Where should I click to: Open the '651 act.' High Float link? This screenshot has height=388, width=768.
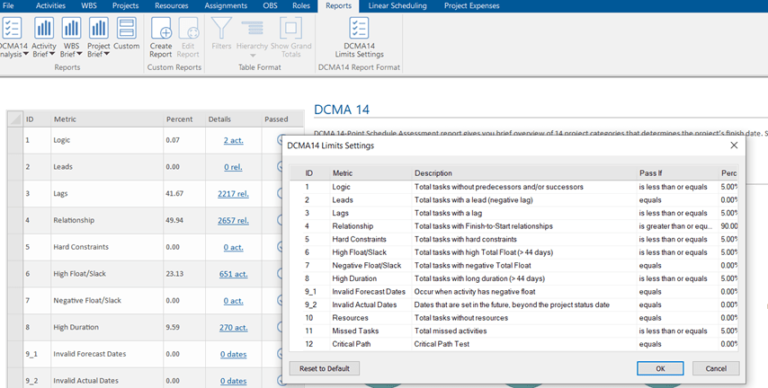[233, 274]
